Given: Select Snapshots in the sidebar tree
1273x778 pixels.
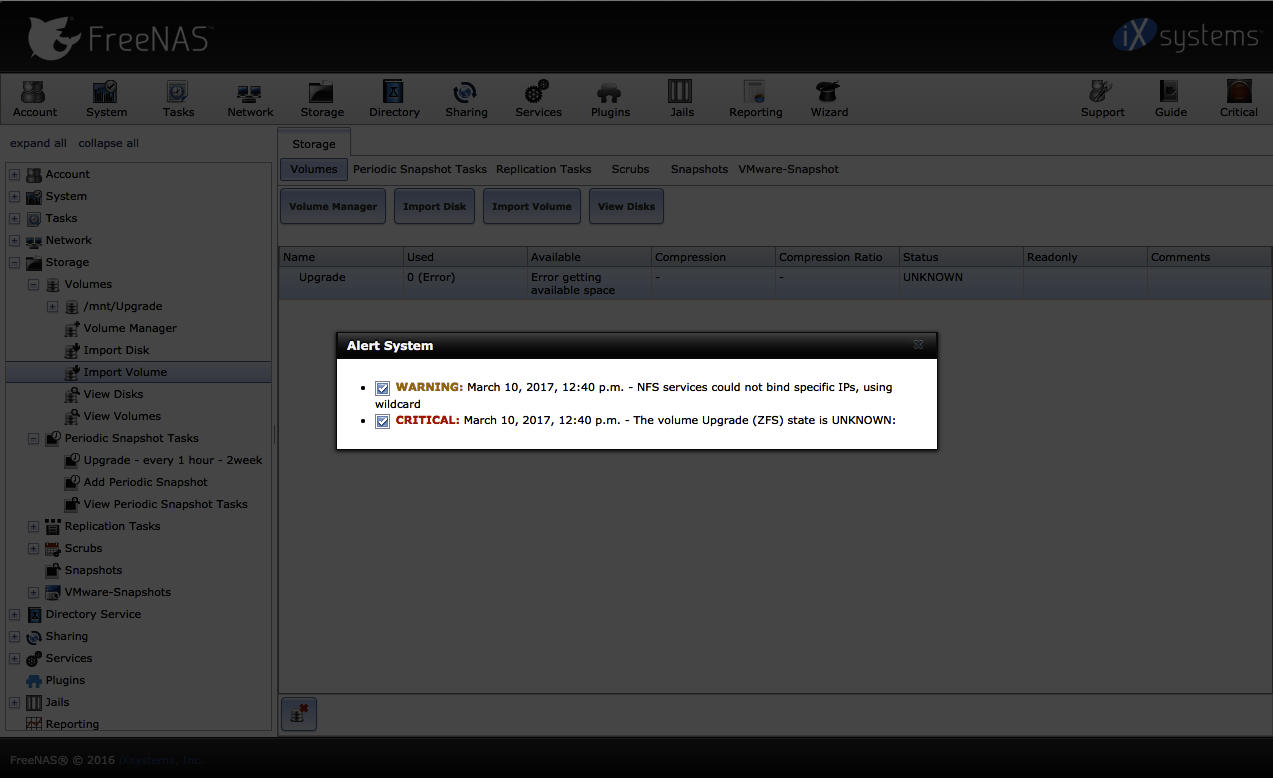Looking at the screenshot, I should [93, 570].
